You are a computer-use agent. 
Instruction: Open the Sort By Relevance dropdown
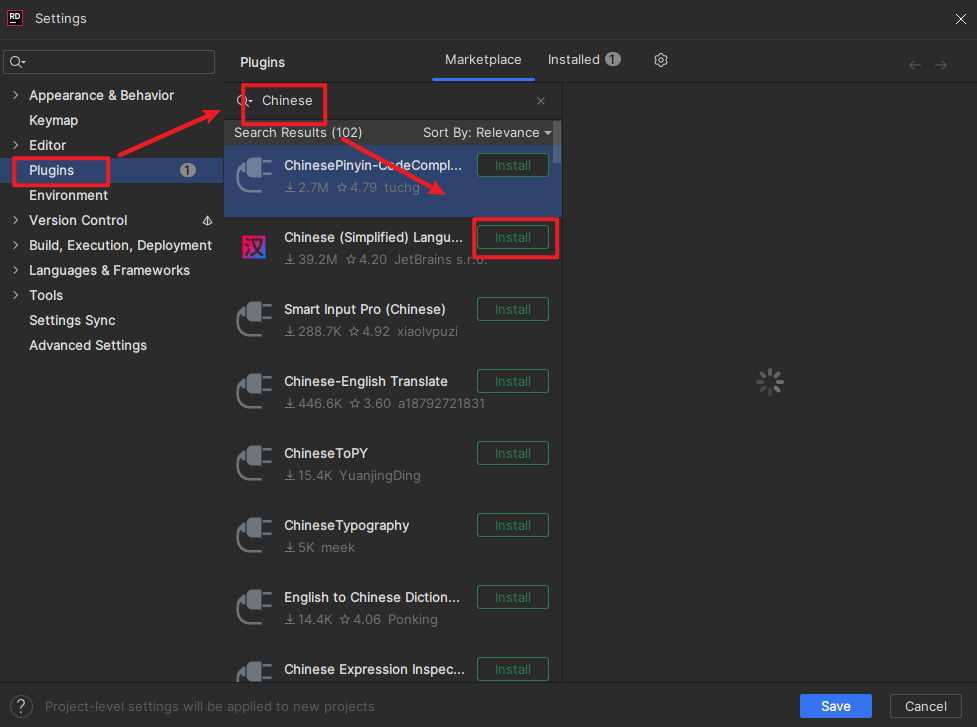point(487,133)
